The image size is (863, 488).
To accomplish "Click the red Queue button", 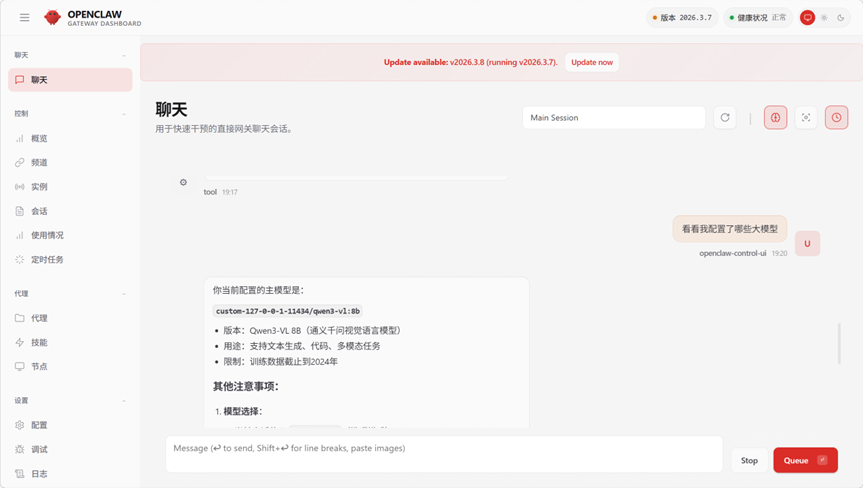I will (805, 460).
